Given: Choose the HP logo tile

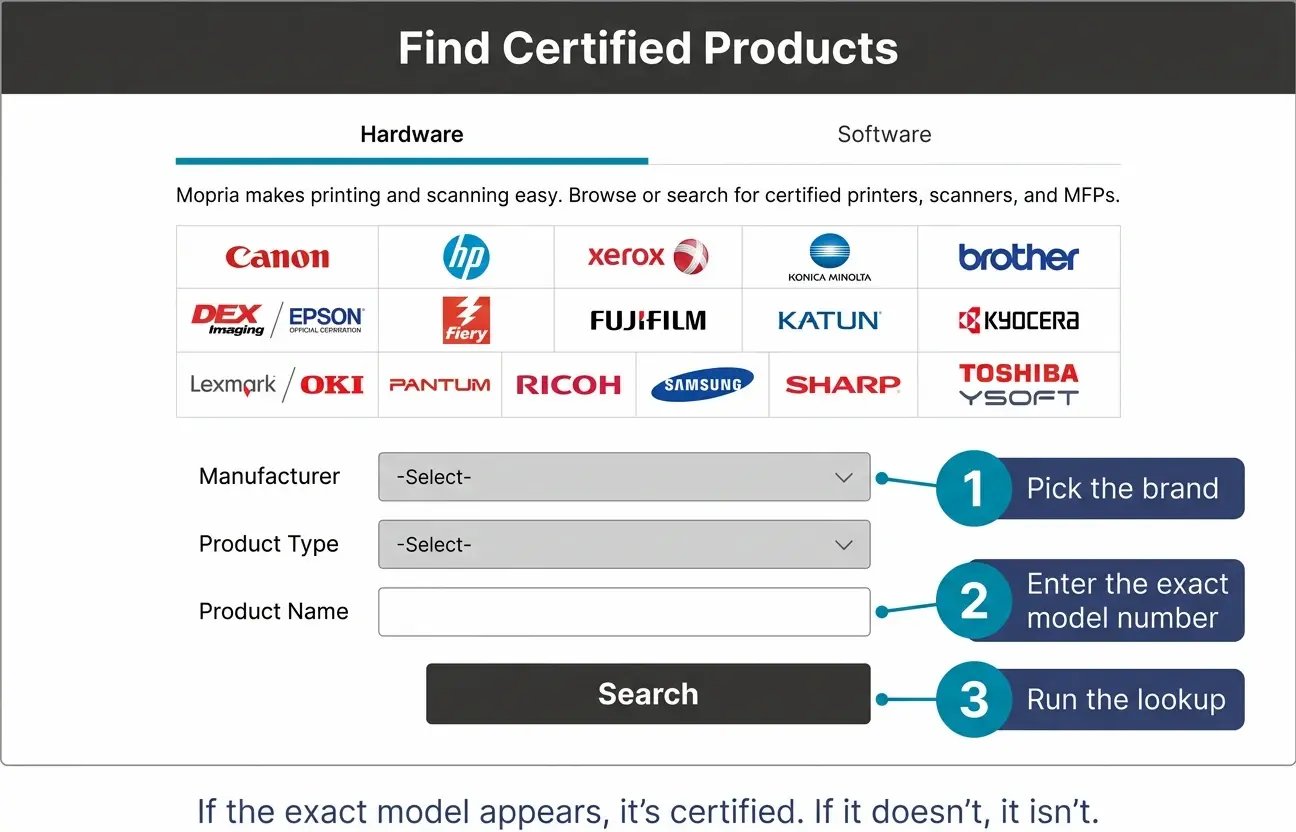Looking at the screenshot, I should coord(466,257).
